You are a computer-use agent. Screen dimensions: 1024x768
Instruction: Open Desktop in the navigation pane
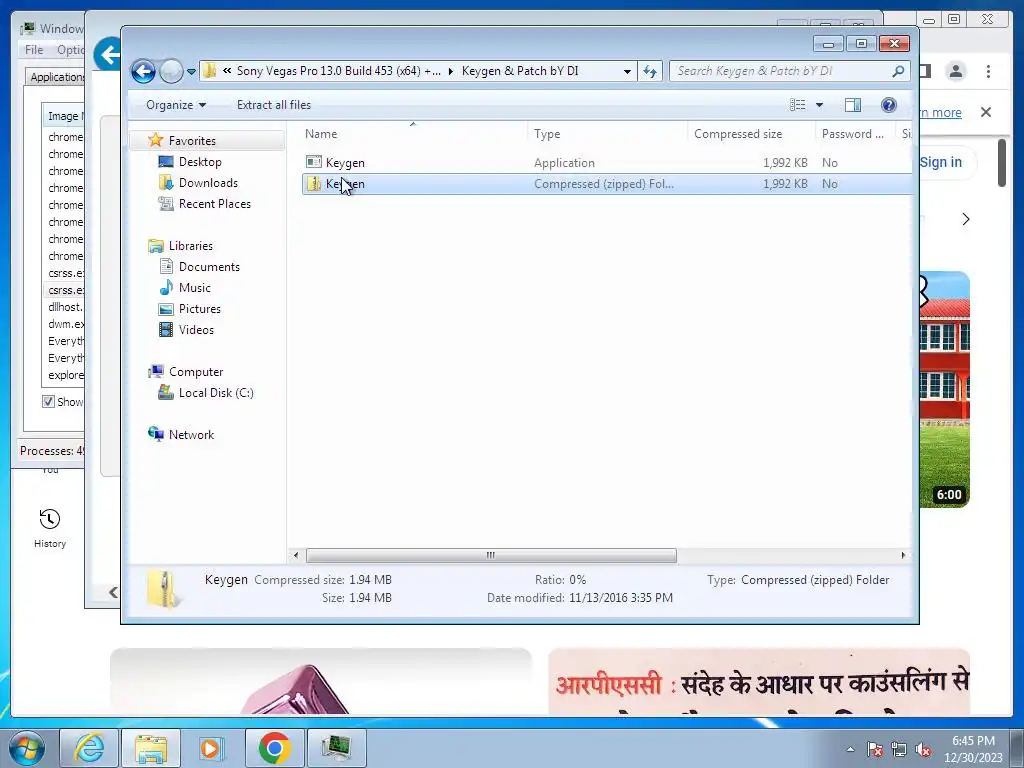pyautogui.click(x=200, y=162)
